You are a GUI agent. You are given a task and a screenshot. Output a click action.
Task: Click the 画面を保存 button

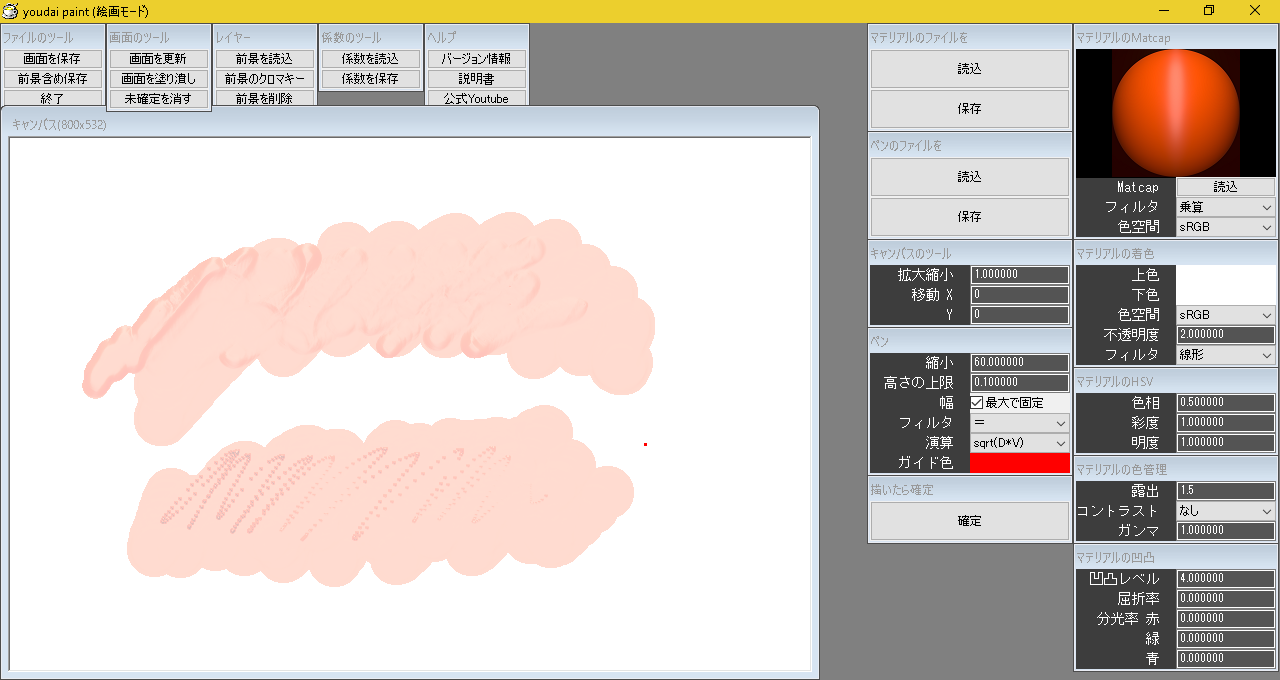coord(53,59)
